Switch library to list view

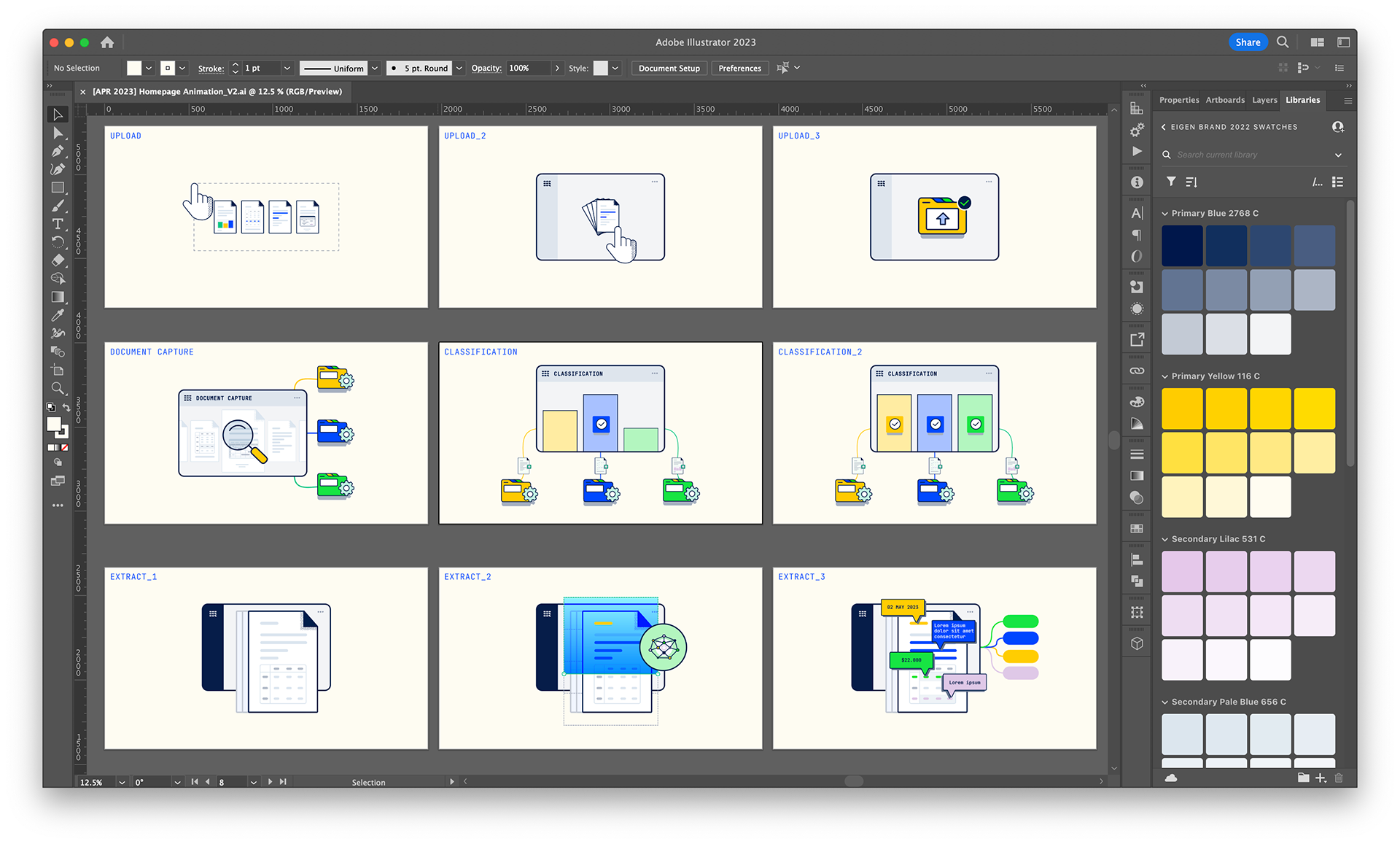pyautogui.click(x=1337, y=182)
